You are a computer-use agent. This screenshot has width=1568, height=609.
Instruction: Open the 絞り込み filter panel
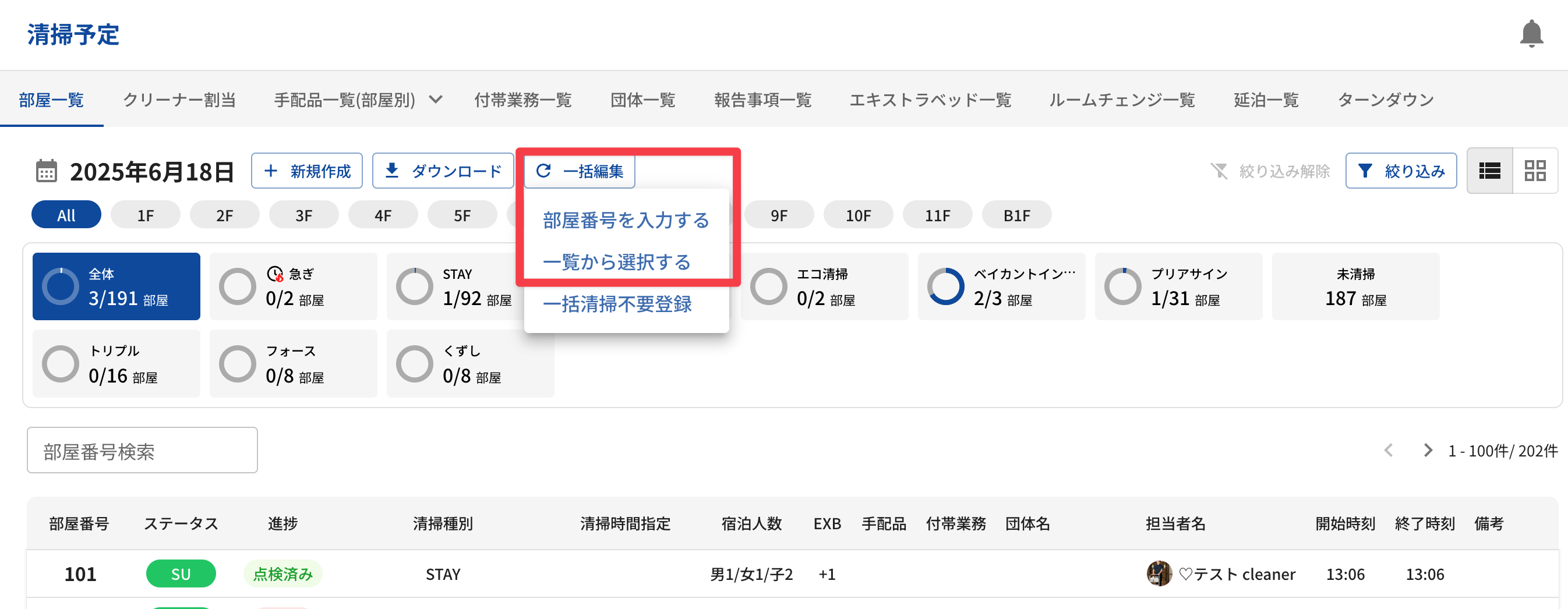tap(1400, 171)
